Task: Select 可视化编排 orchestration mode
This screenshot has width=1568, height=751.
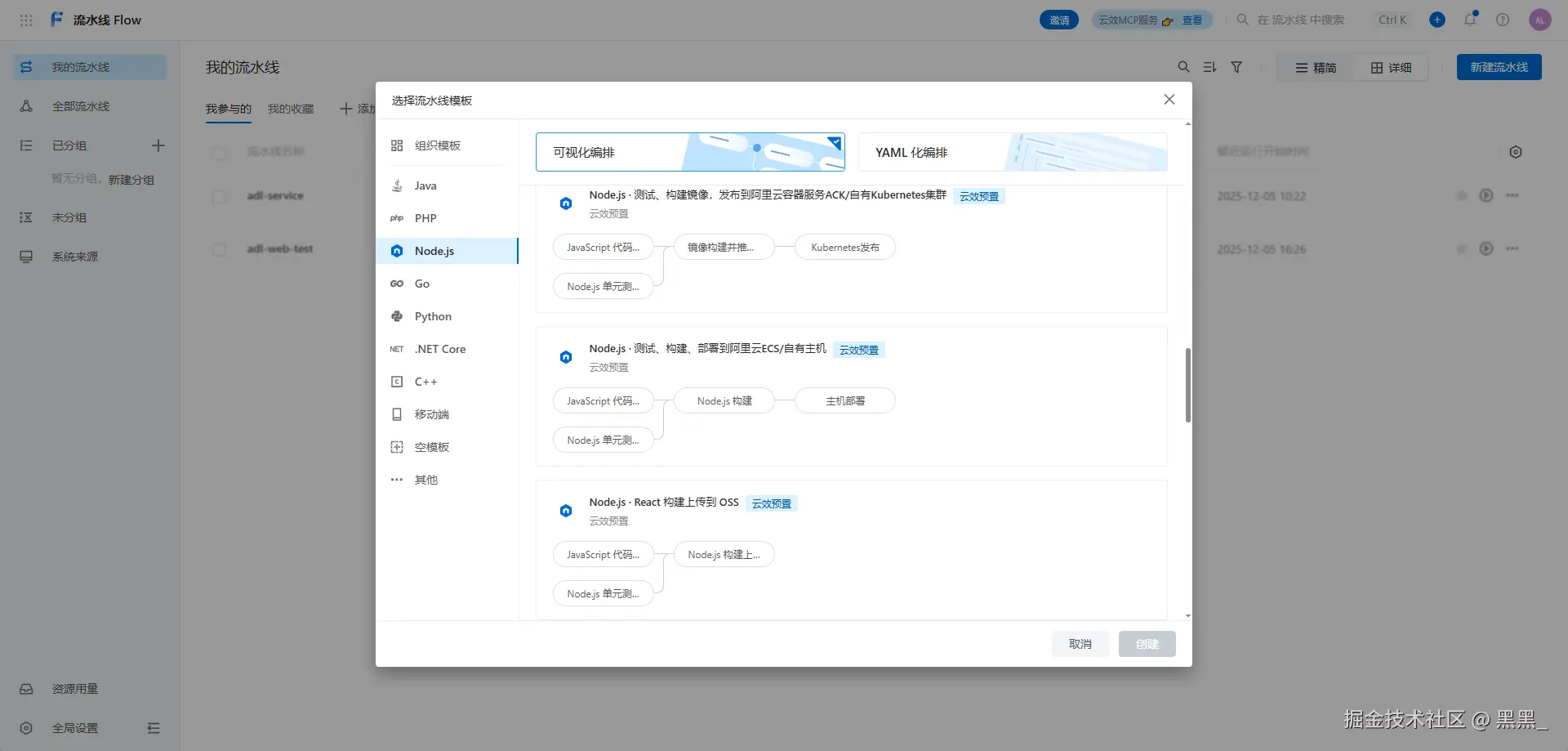Action: pyautogui.click(x=690, y=152)
